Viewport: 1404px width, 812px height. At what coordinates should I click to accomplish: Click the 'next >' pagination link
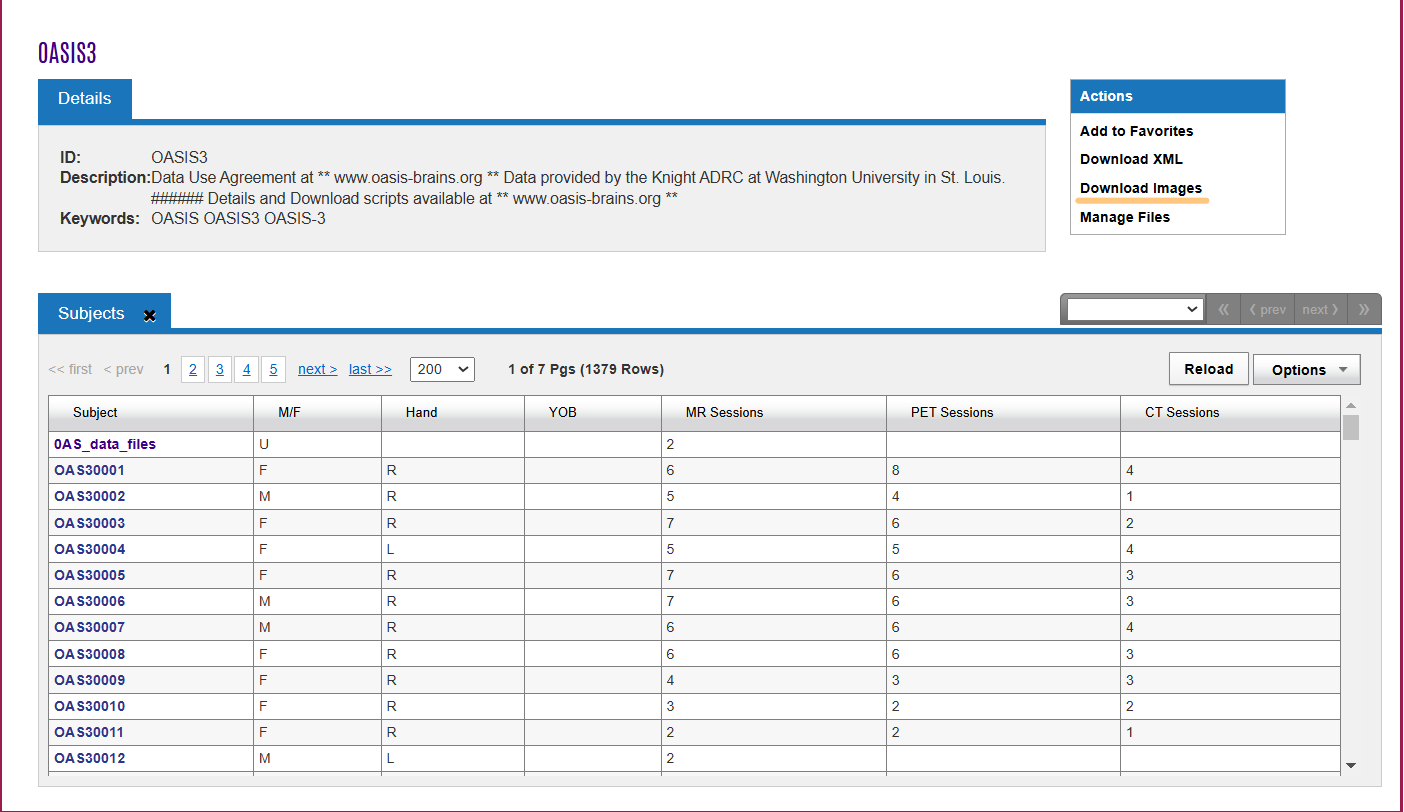click(x=318, y=369)
